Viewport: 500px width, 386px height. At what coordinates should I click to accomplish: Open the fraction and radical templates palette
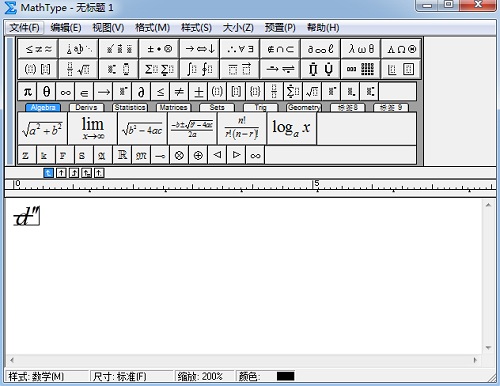click(79, 69)
